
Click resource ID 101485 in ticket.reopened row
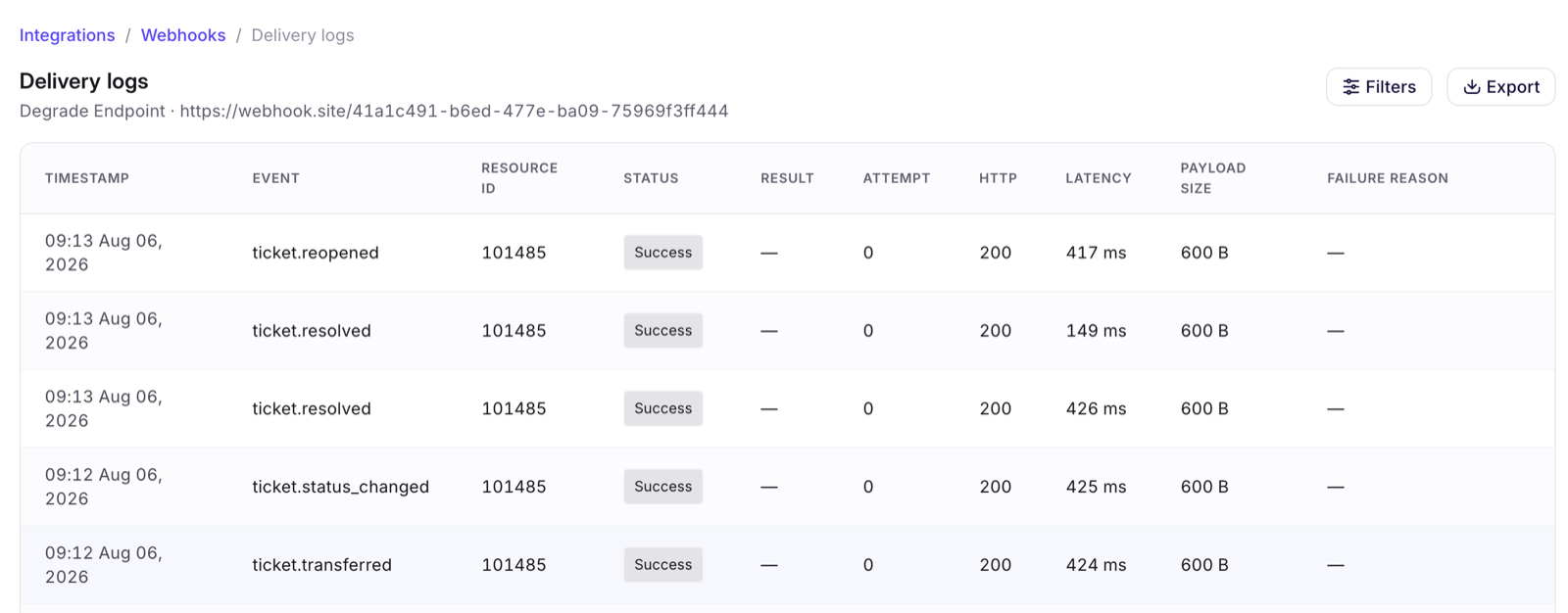pos(514,253)
